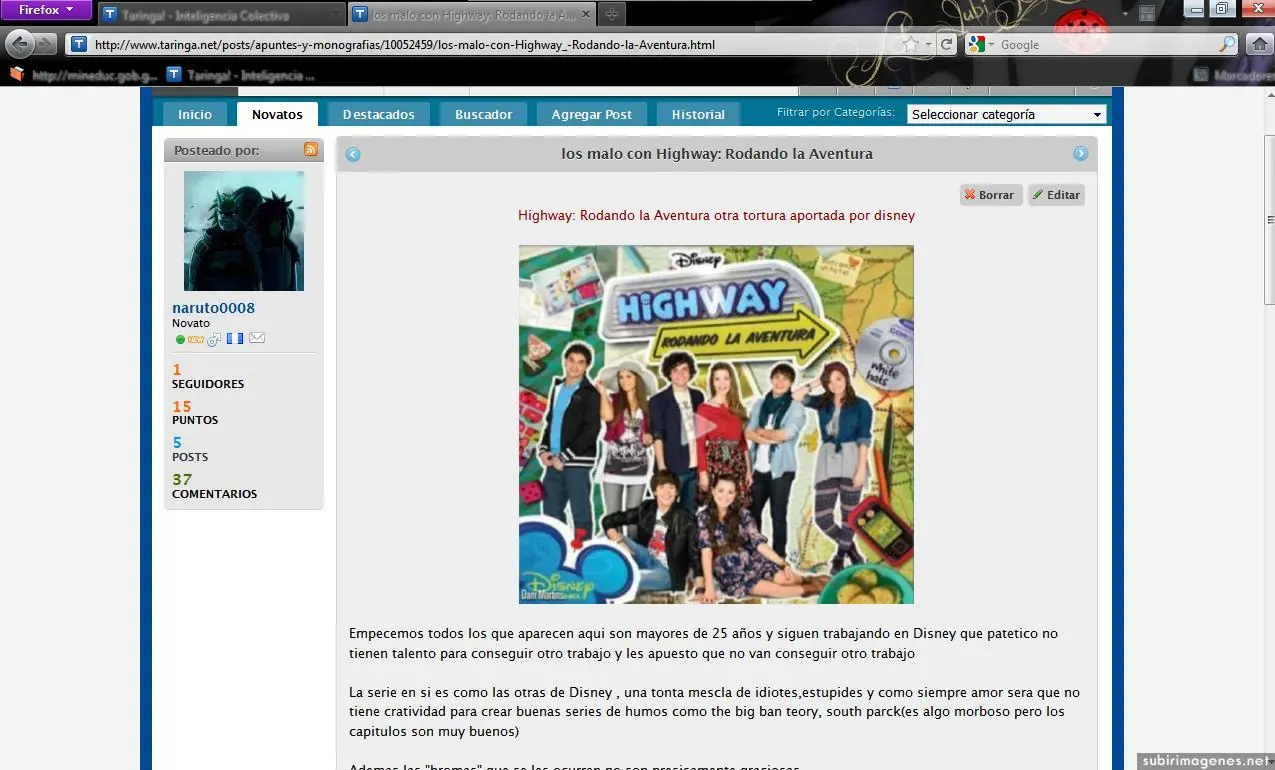
Task: Click the COMENTARIOS count
Action: pos(182,480)
